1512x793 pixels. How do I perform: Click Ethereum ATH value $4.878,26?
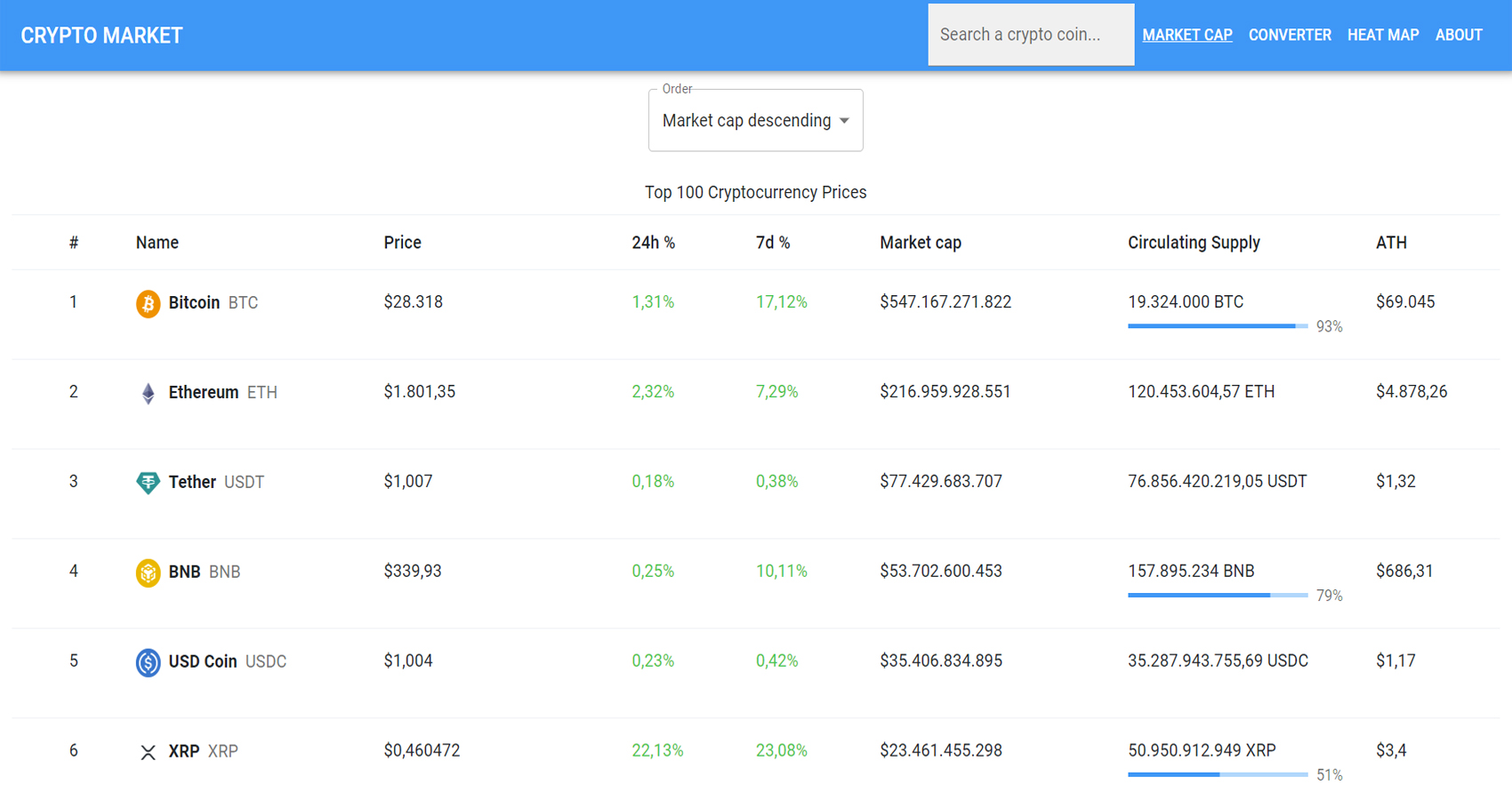pos(1411,392)
